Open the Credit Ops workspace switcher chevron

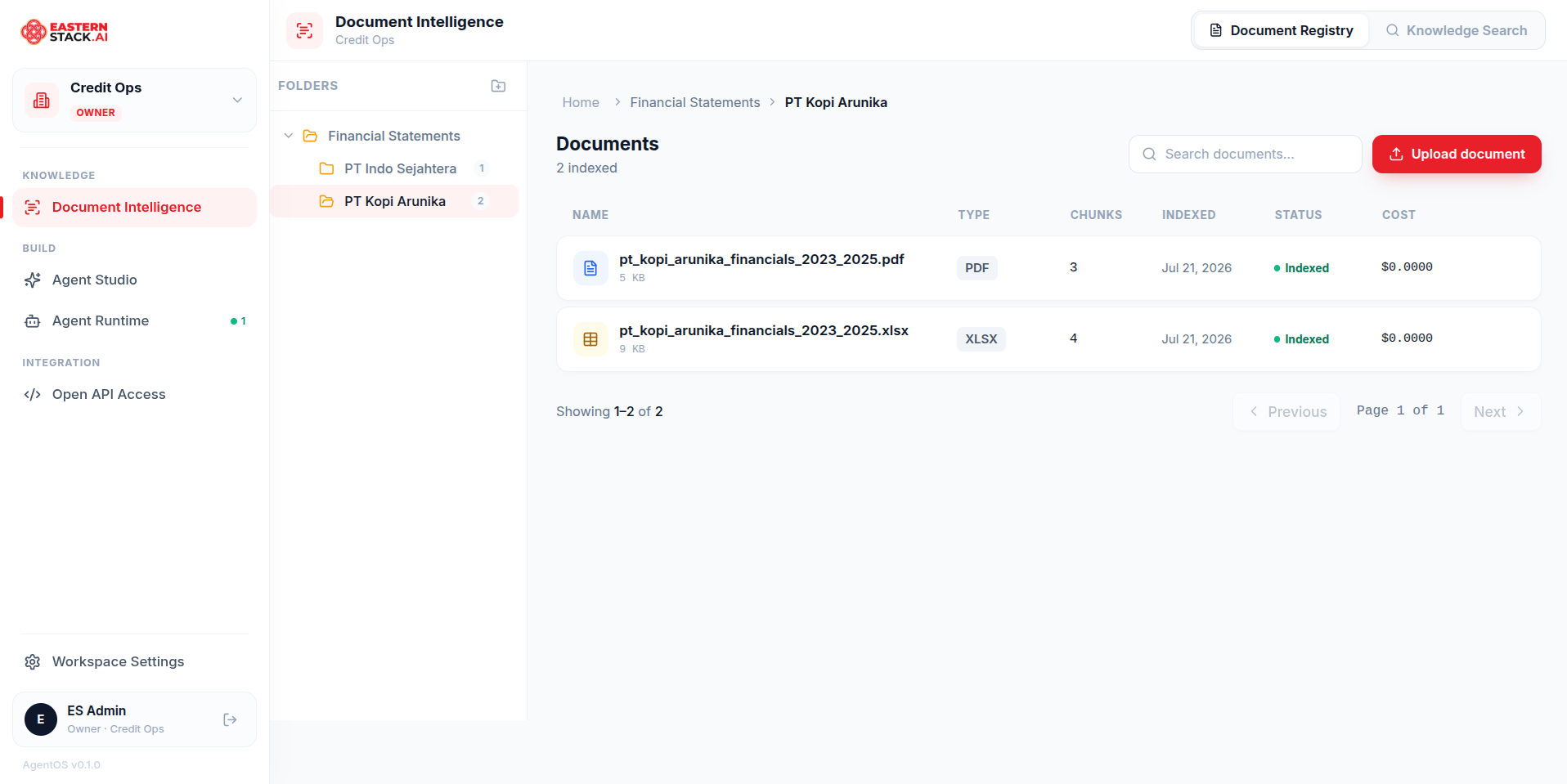pyautogui.click(x=237, y=100)
